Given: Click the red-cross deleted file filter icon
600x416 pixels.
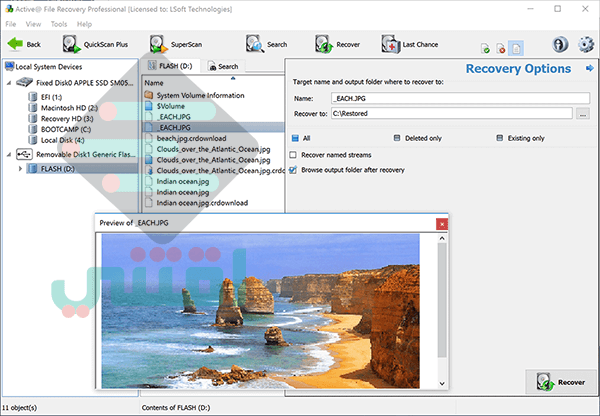Looking at the screenshot, I should [501, 49].
